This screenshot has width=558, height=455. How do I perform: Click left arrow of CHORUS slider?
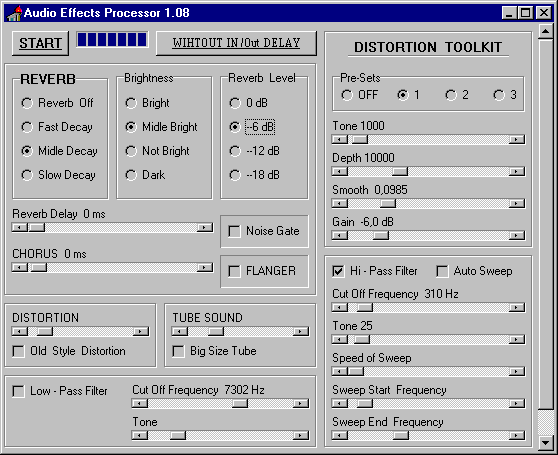coord(20,268)
